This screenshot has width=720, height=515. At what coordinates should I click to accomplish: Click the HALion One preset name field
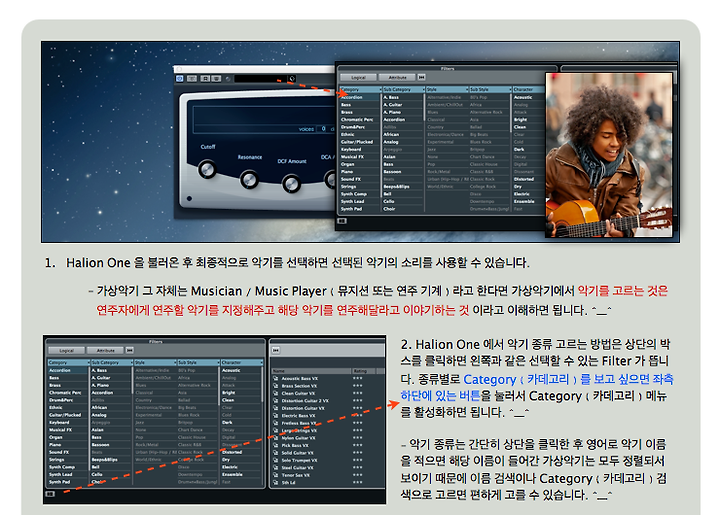tap(260, 79)
